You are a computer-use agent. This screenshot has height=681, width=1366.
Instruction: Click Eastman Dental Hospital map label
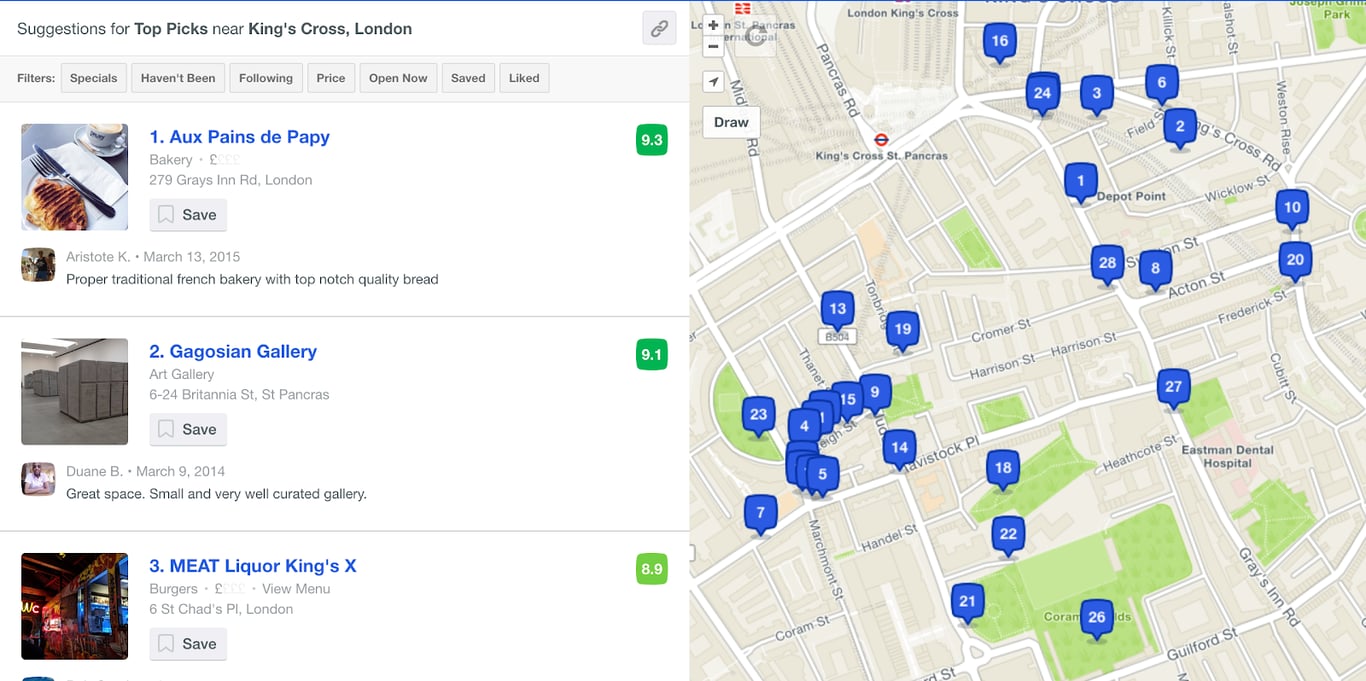click(1227, 456)
